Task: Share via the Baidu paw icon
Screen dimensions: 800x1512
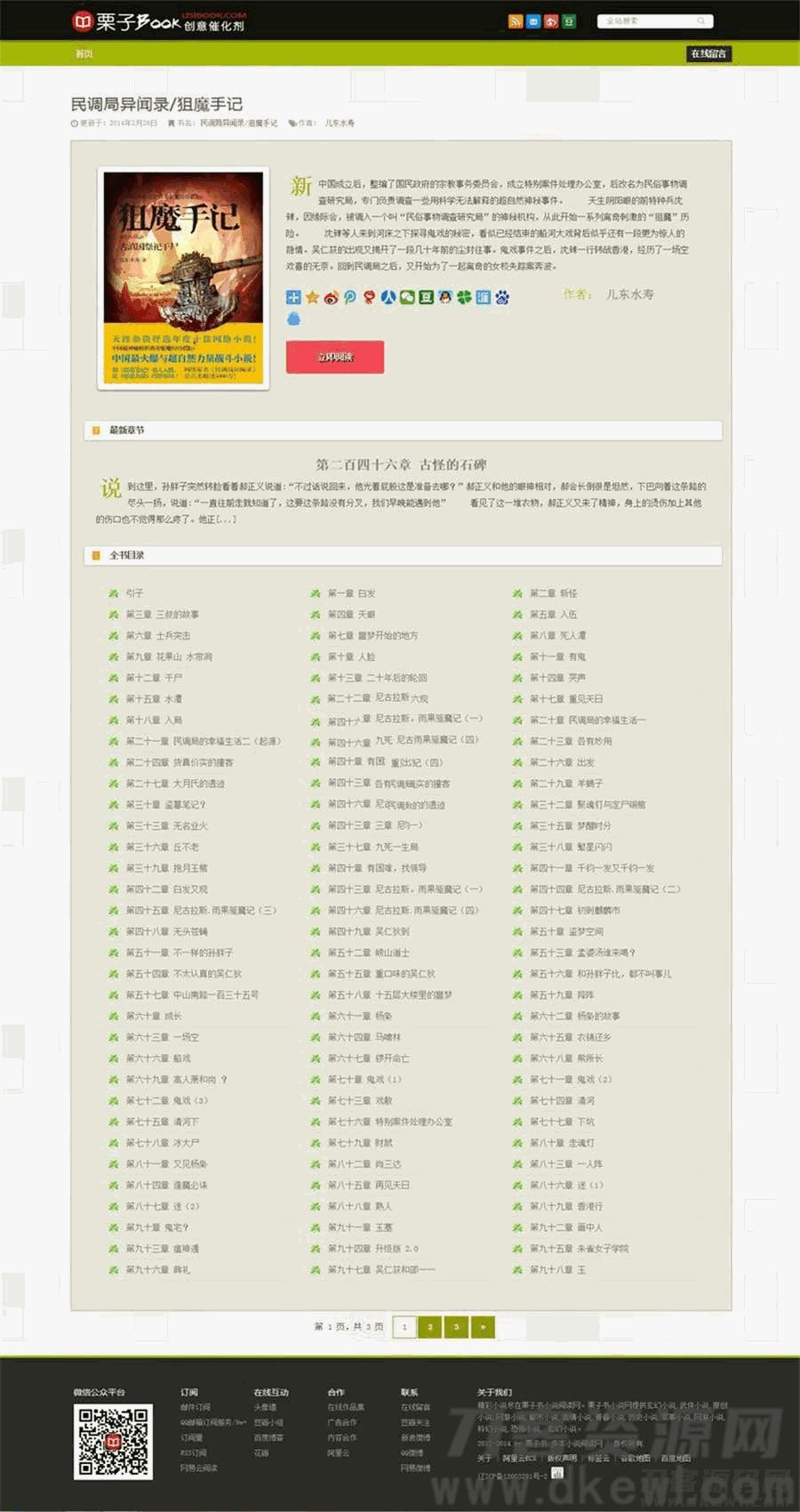Action: [x=502, y=297]
